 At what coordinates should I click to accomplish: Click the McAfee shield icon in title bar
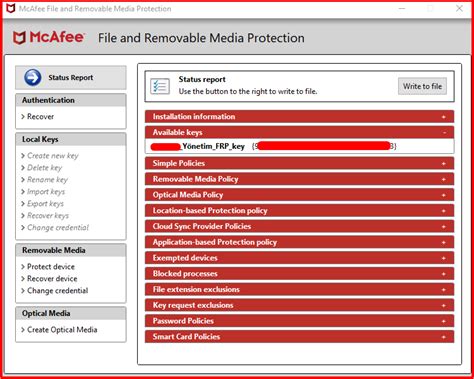pos(10,8)
